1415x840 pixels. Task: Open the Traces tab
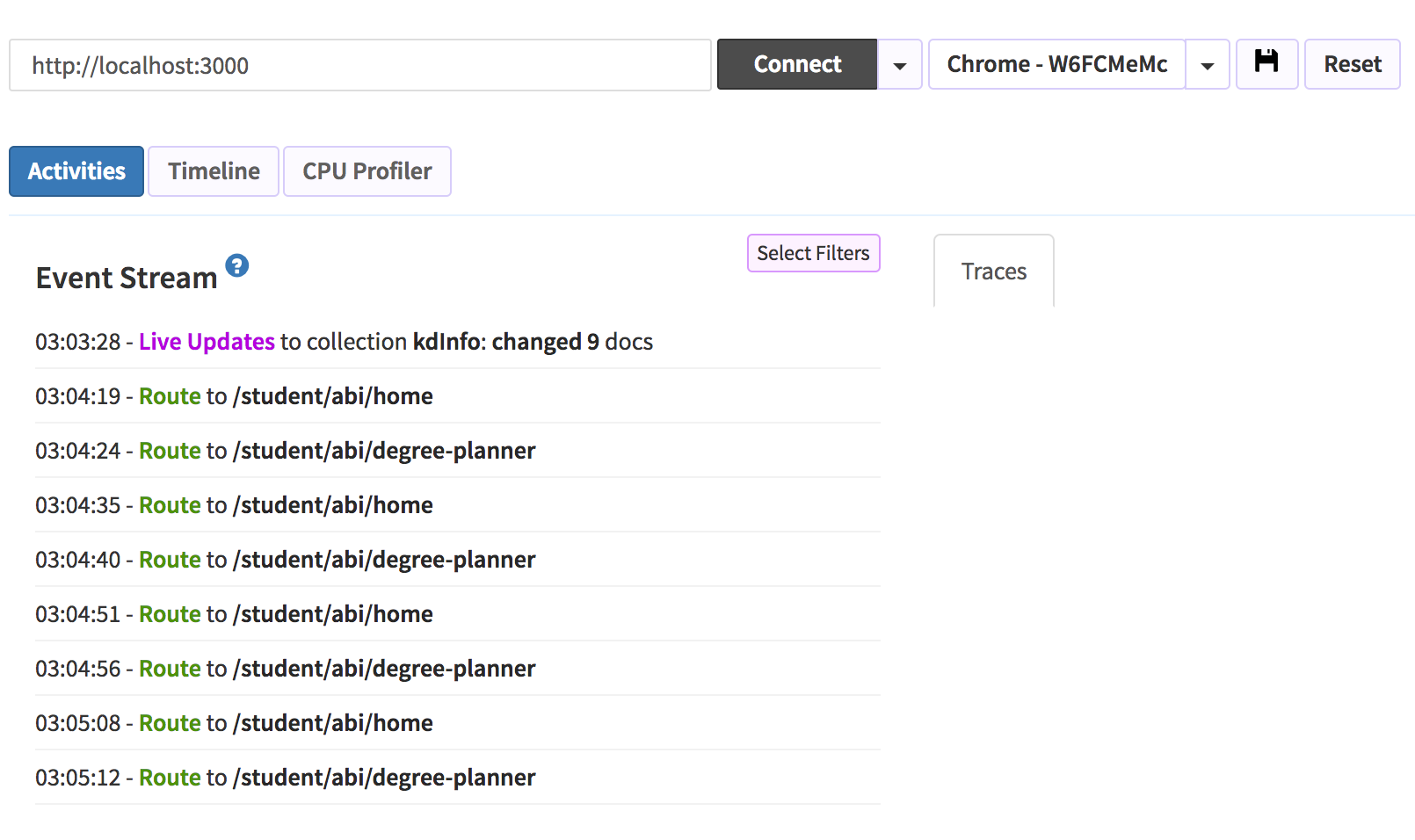993,272
